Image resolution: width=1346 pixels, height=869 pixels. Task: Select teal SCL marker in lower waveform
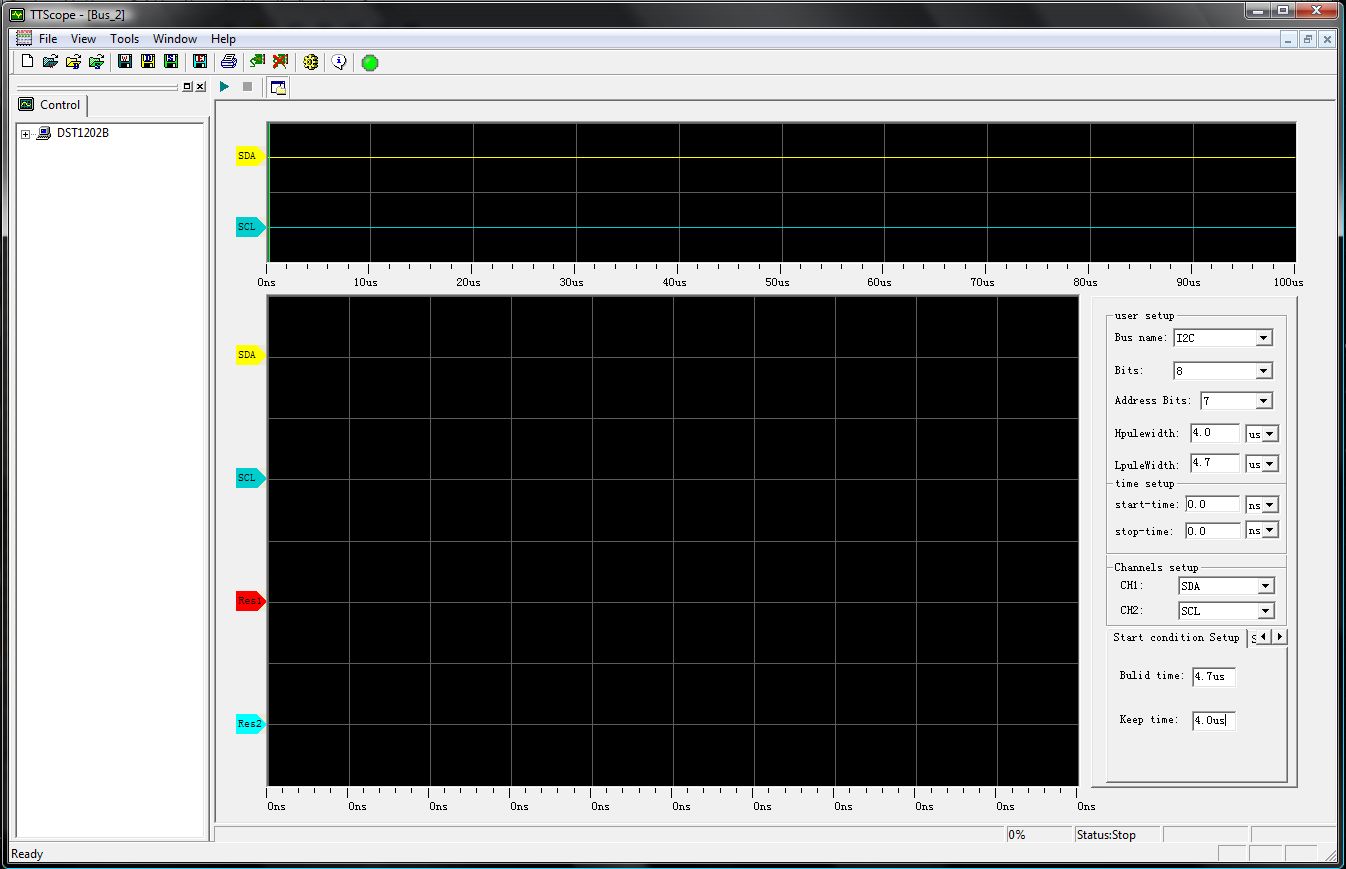click(250, 478)
